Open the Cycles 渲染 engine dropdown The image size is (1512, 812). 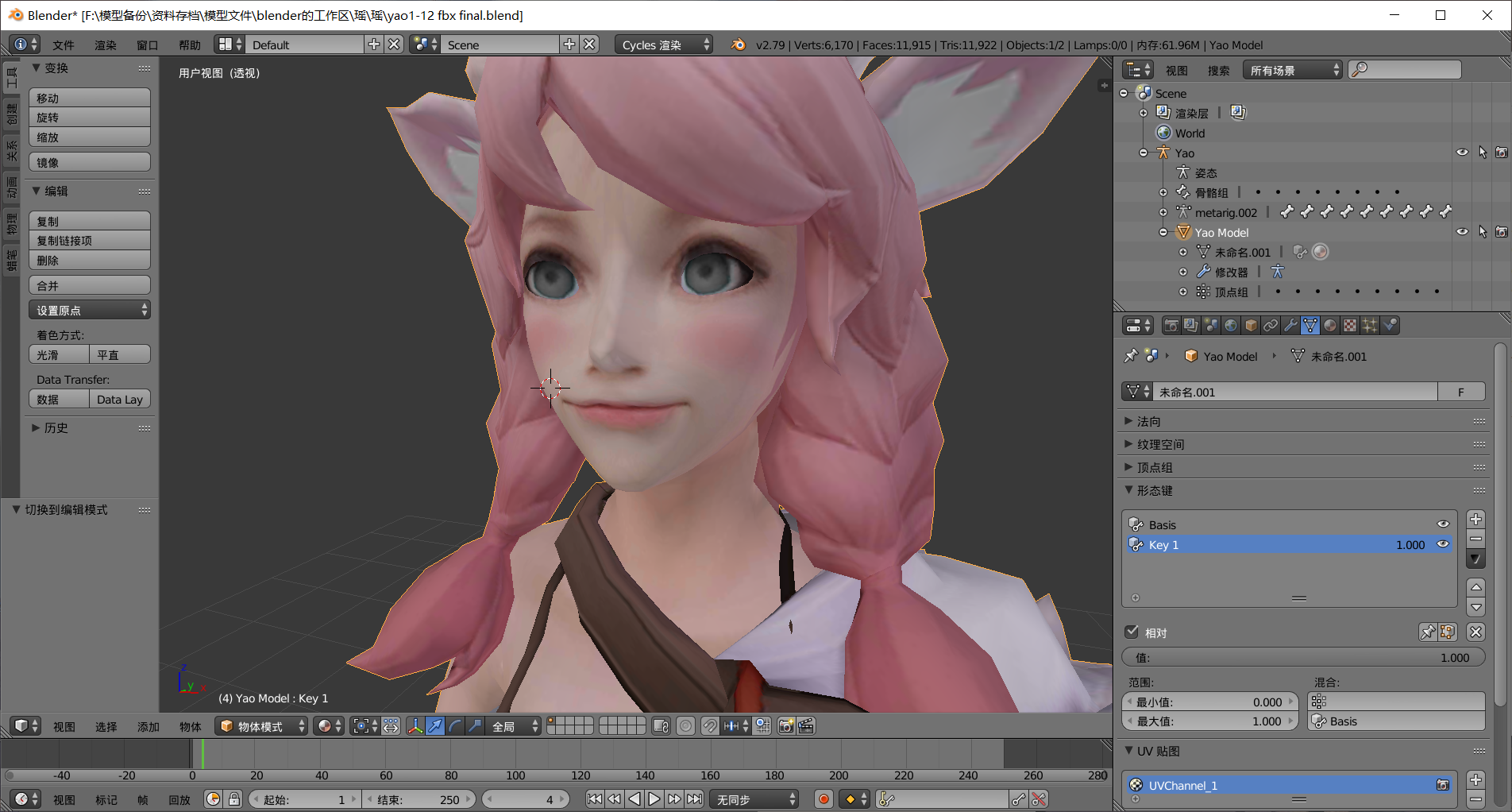[663, 44]
